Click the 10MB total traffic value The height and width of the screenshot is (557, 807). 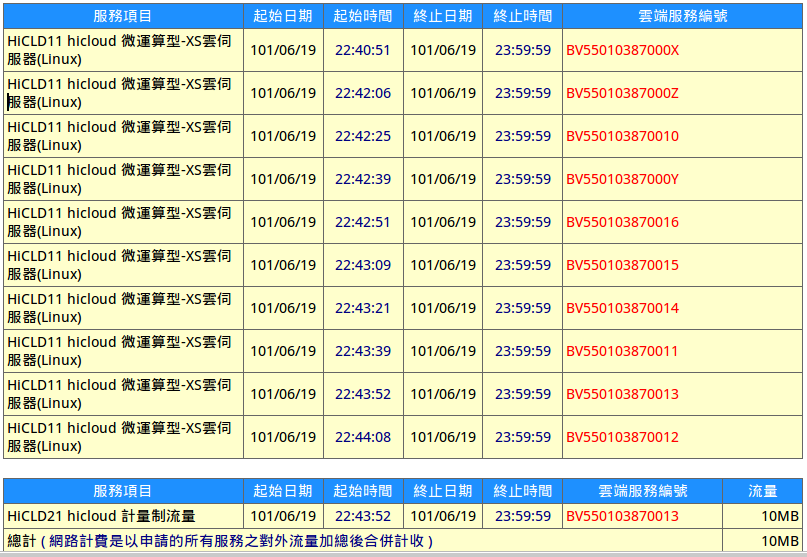tap(780, 542)
